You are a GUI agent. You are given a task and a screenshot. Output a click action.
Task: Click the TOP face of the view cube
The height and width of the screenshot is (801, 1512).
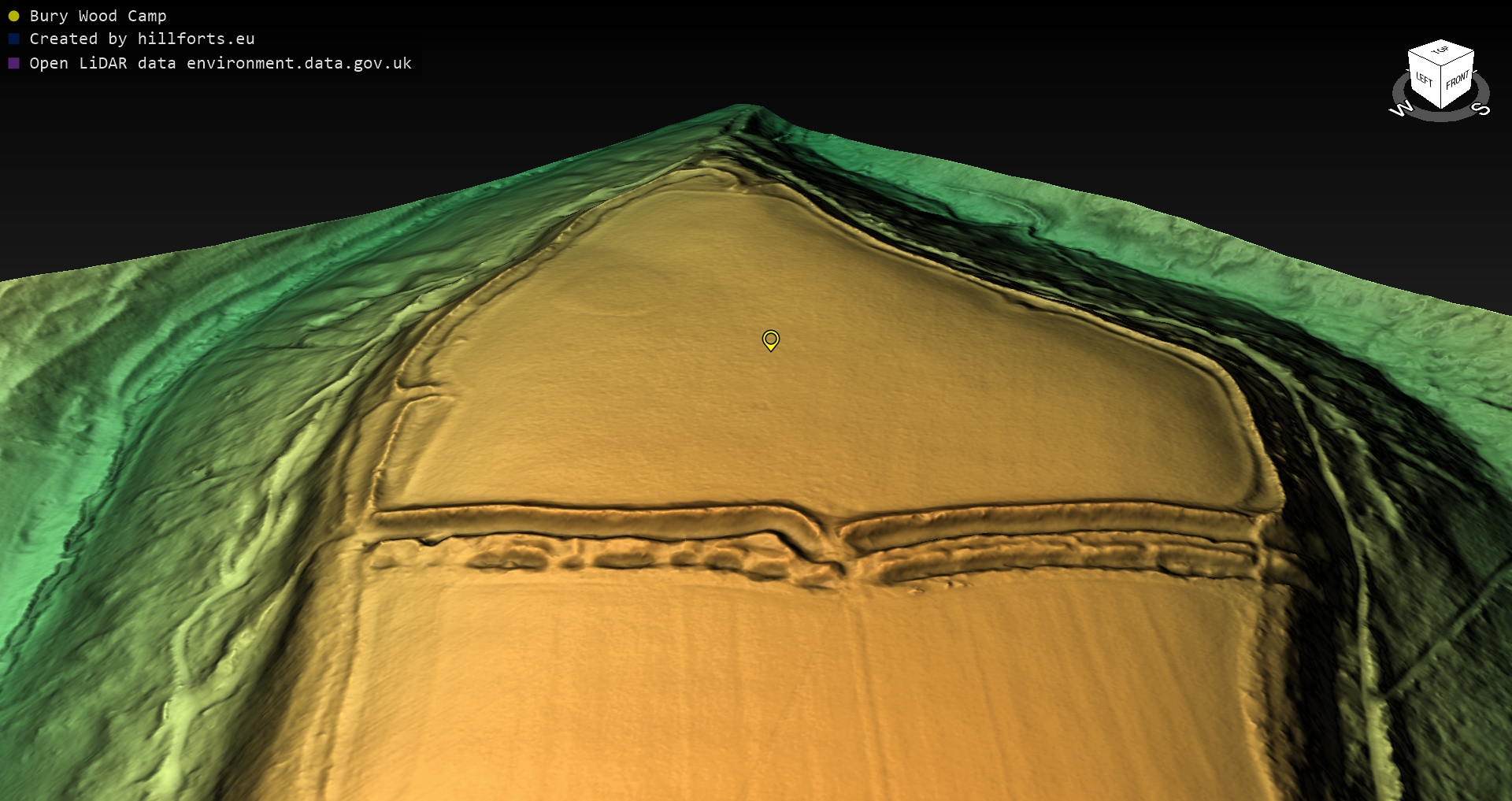(x=1440, y=52)
